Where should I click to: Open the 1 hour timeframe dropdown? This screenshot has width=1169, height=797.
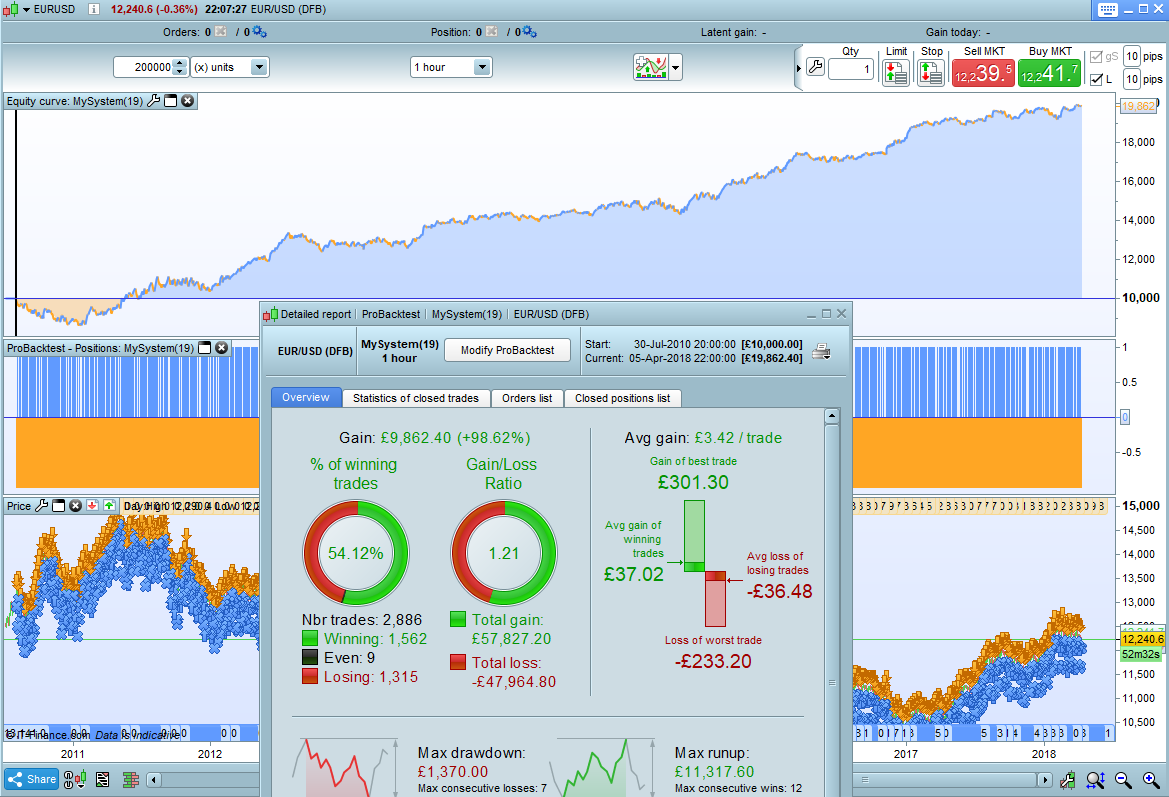[x=451, y=67]
